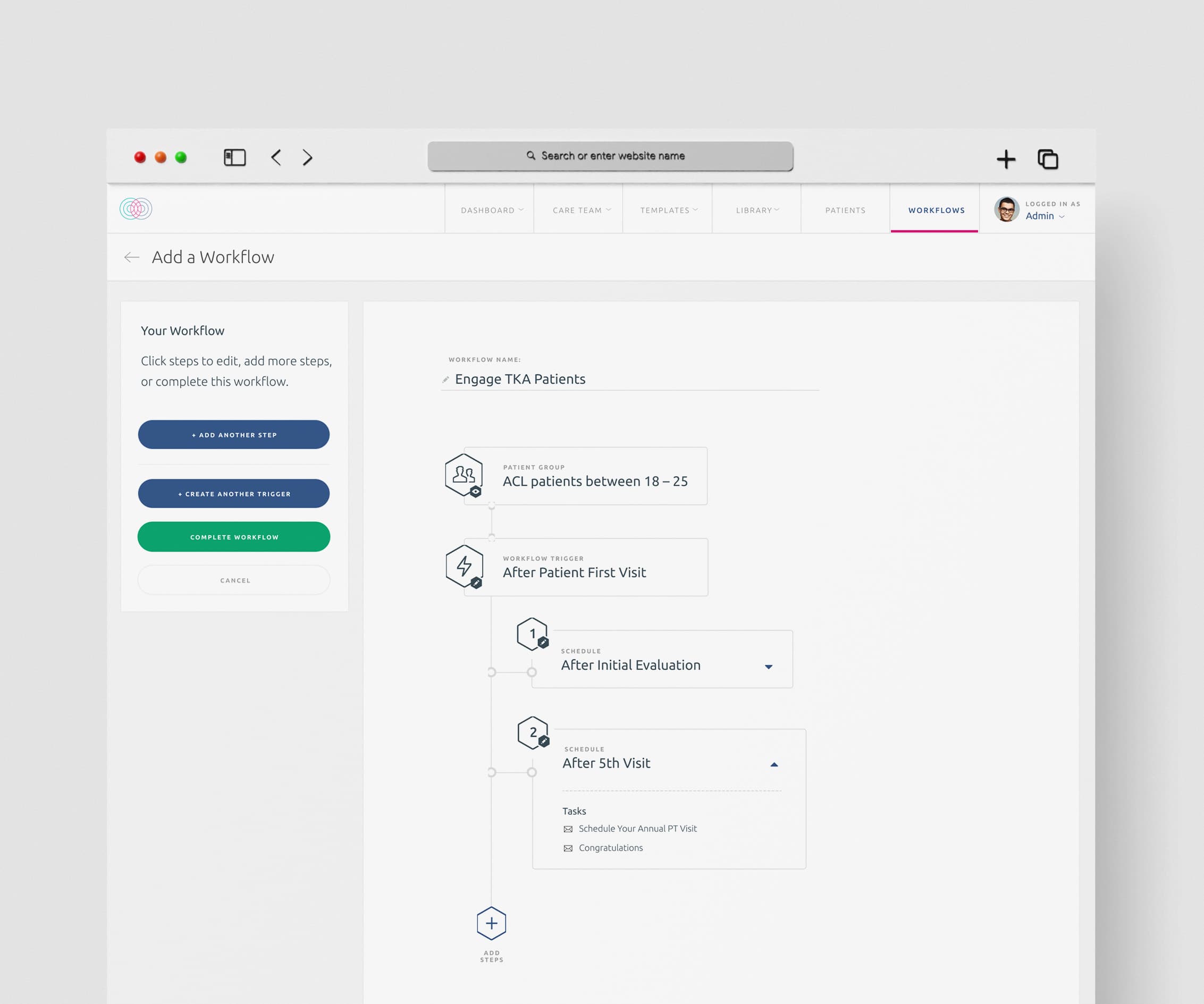Click the Tasks heading in step 2
The width and height of the screenshot is (1204, 1004).
tap(574, 812)
